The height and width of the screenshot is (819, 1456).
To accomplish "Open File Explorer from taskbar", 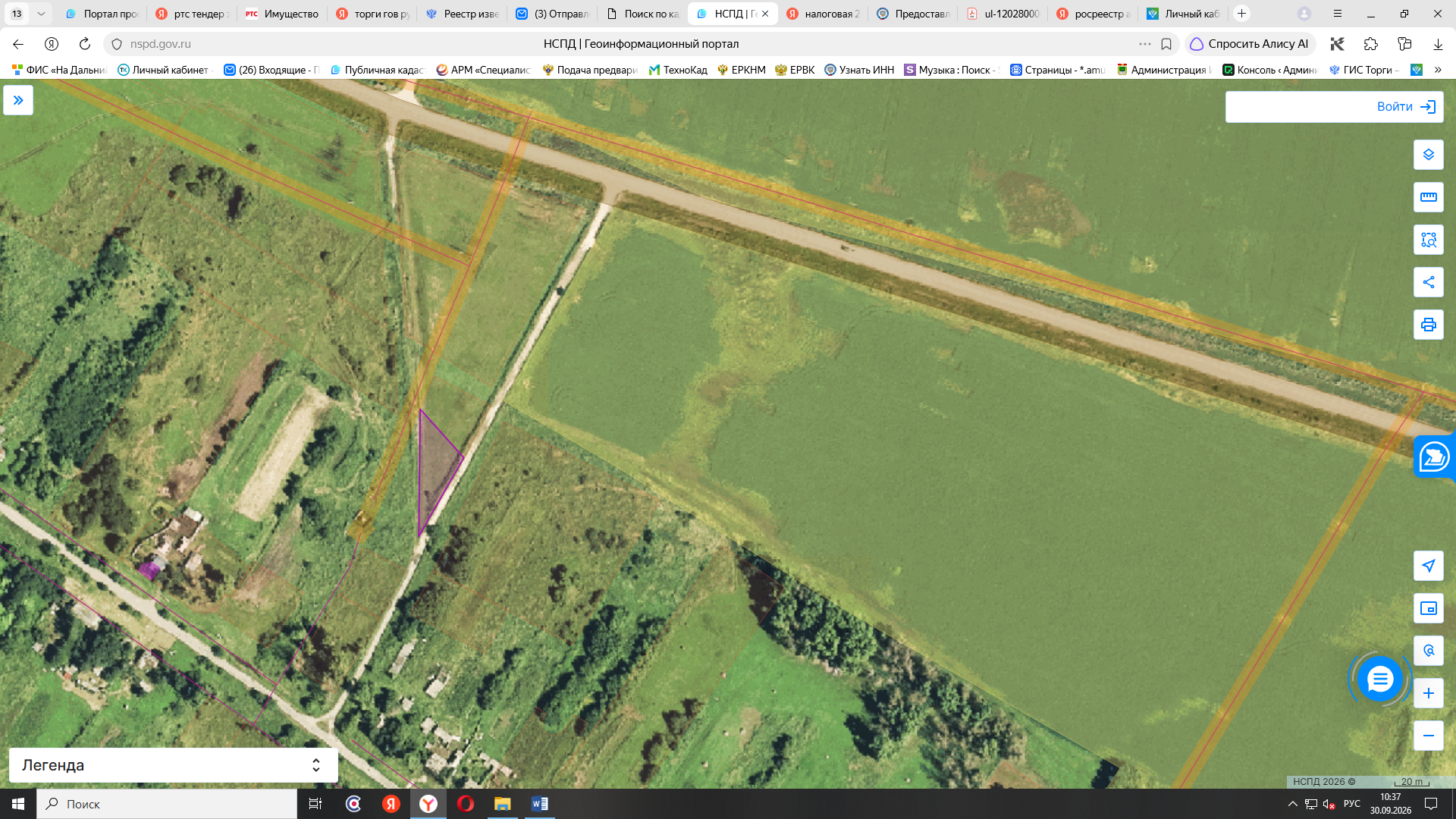I will coord(502,804).
